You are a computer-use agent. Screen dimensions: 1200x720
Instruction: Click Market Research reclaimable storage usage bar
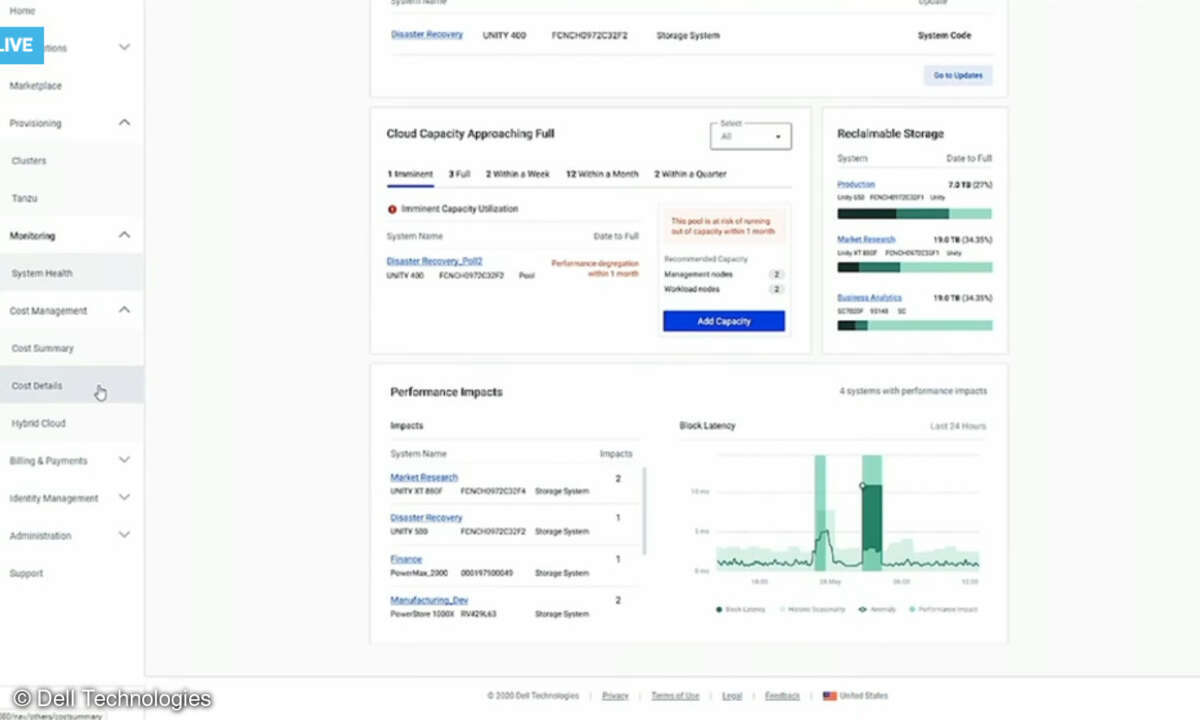[914, 267]
